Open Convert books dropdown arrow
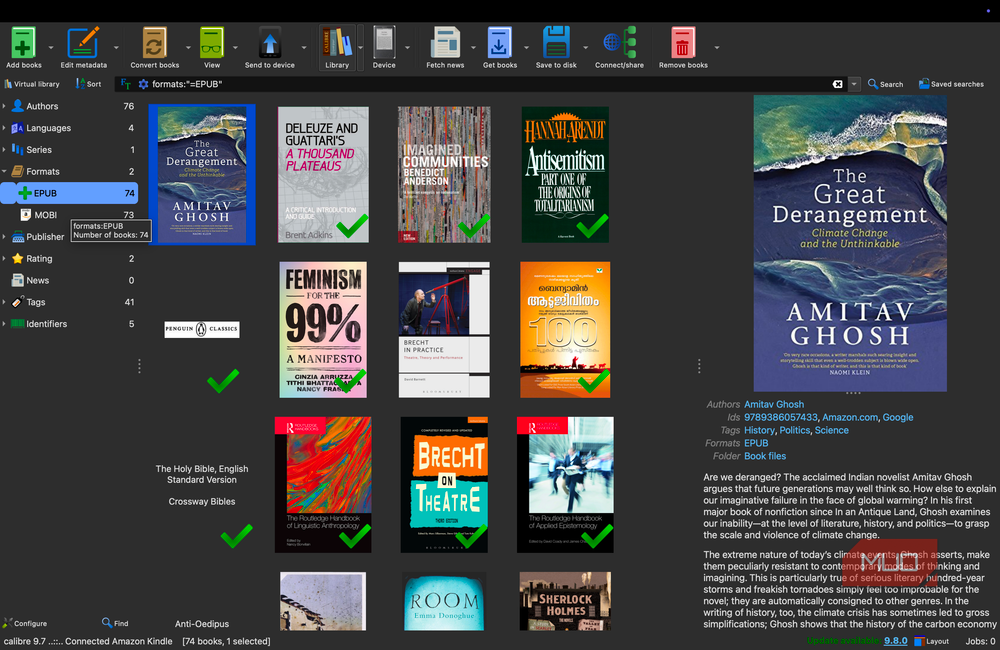The height and width of the screenshot is (650, 1000). coord(188,47)
